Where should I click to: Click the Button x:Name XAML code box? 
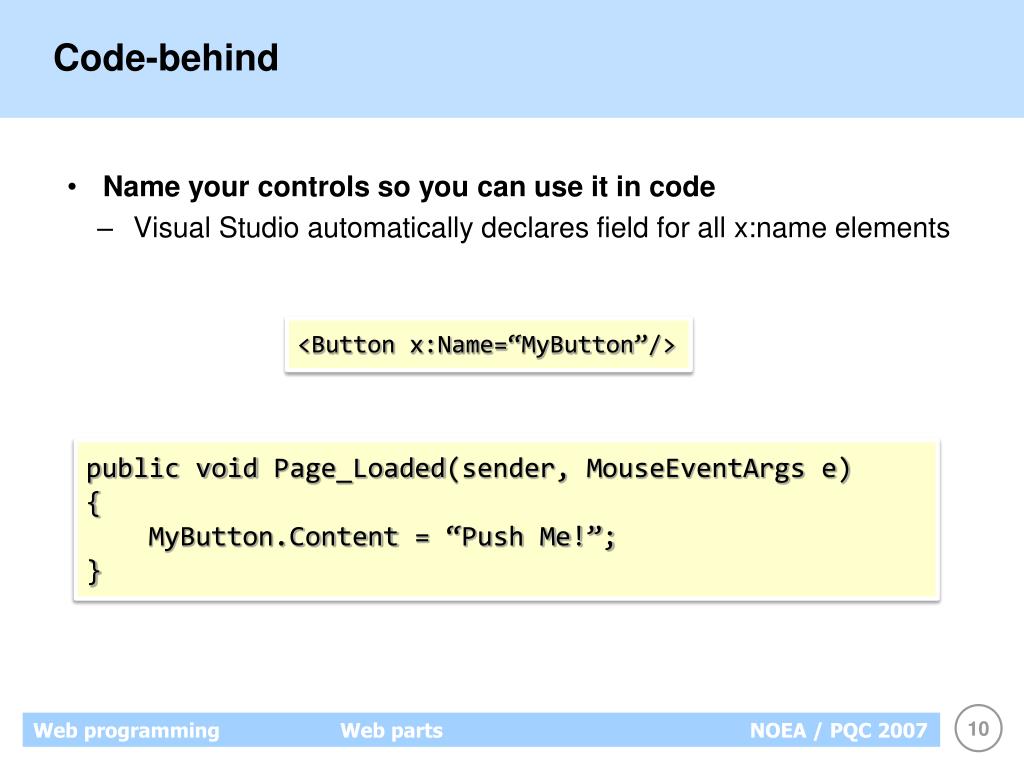pos(488,345)
